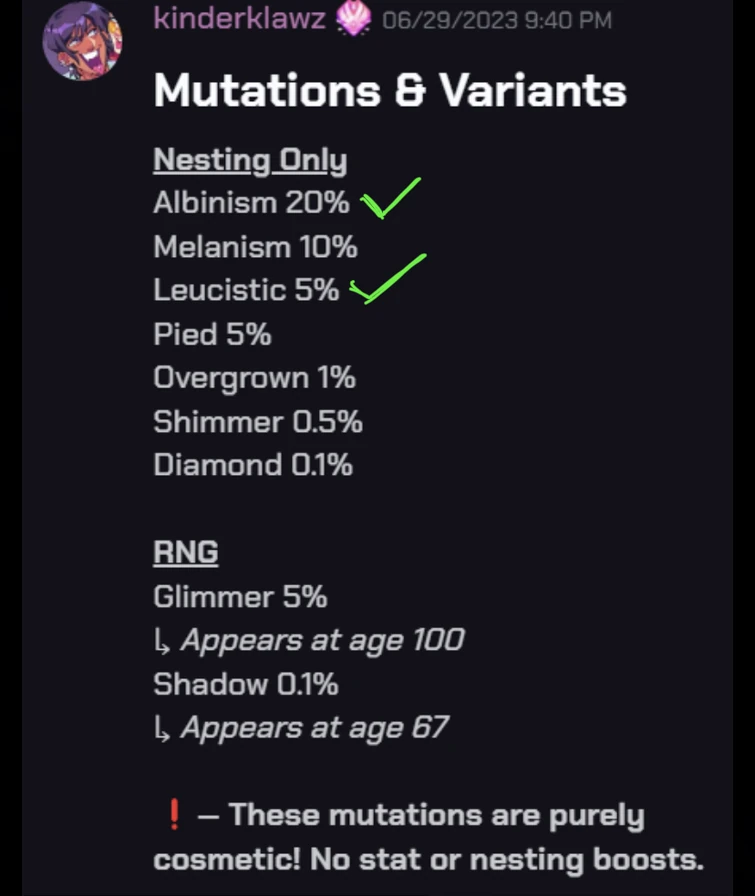Open the kinderklawz username profile
Image resolution: width=755 pixels, height=896 pixels.
(x=240, y=19)
